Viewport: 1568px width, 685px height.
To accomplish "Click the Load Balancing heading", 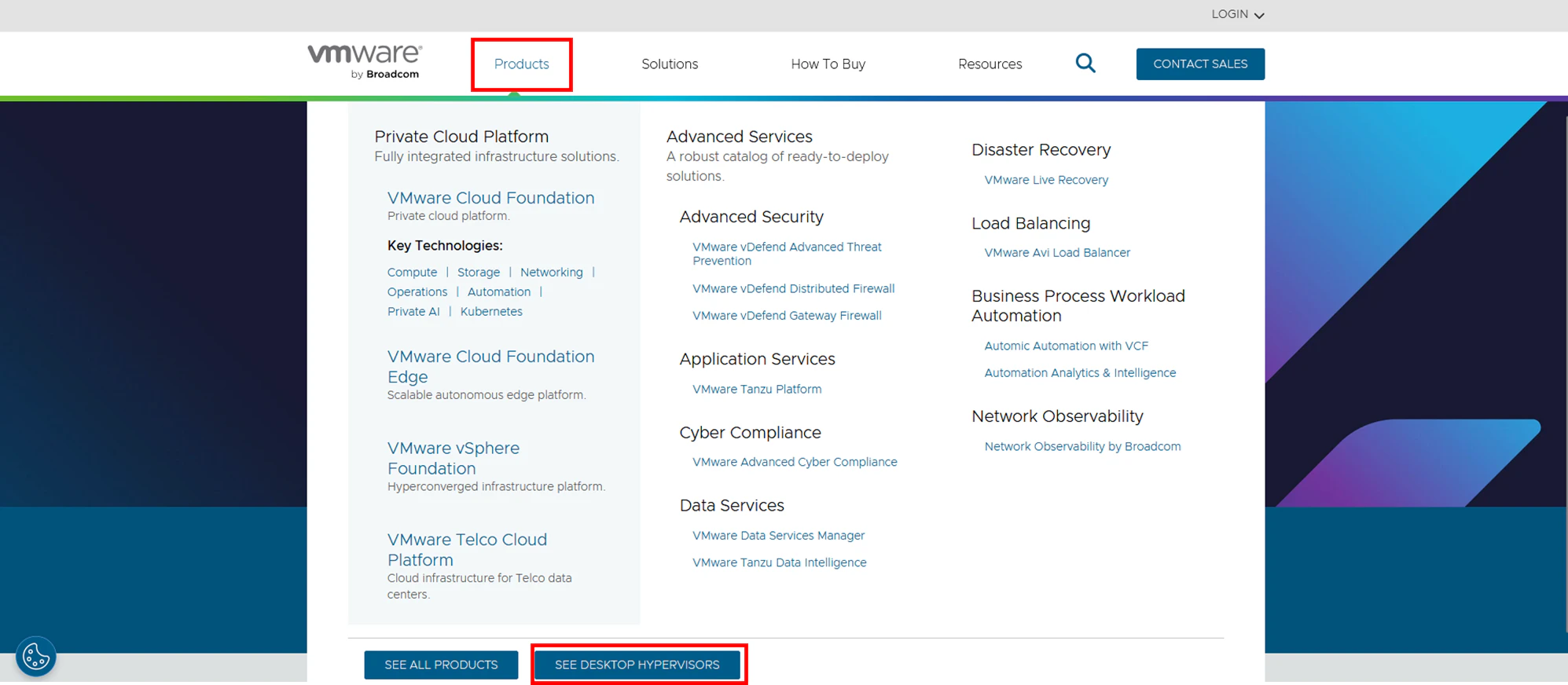I will pyautogui.click(x=1030, y=224).
